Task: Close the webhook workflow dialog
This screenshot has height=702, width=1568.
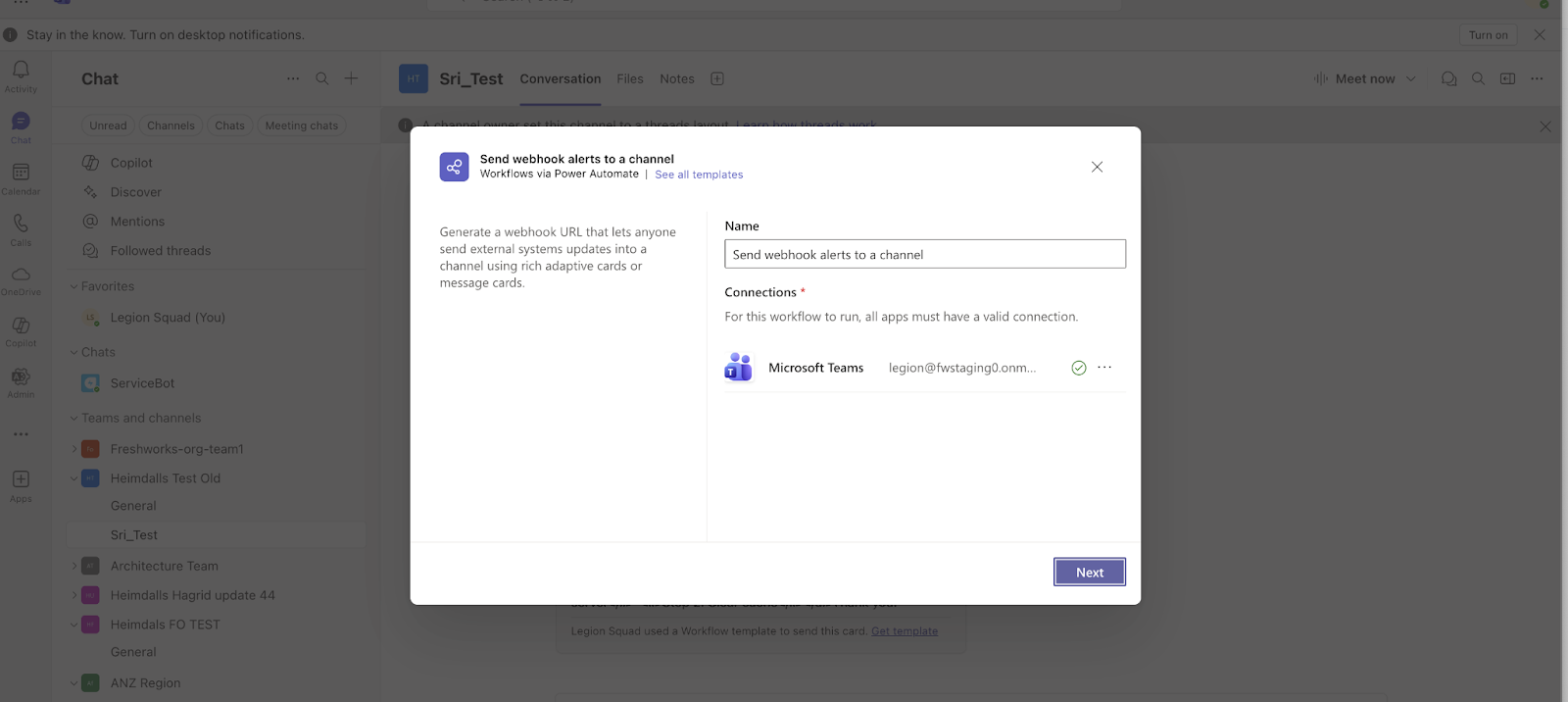Action: (x=1097, y=167)
